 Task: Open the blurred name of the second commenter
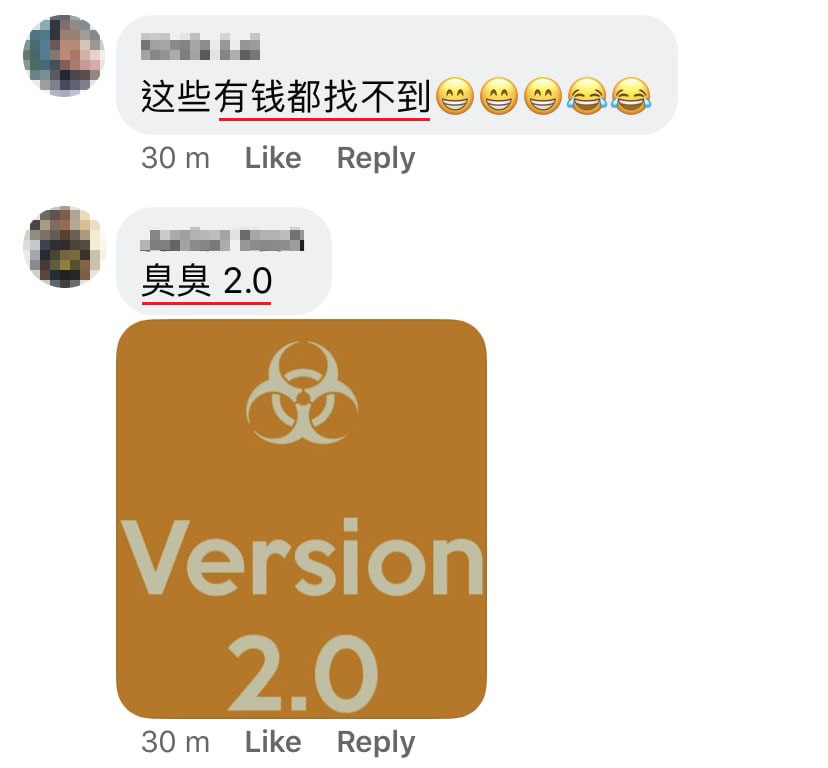[x=222, y=240]
